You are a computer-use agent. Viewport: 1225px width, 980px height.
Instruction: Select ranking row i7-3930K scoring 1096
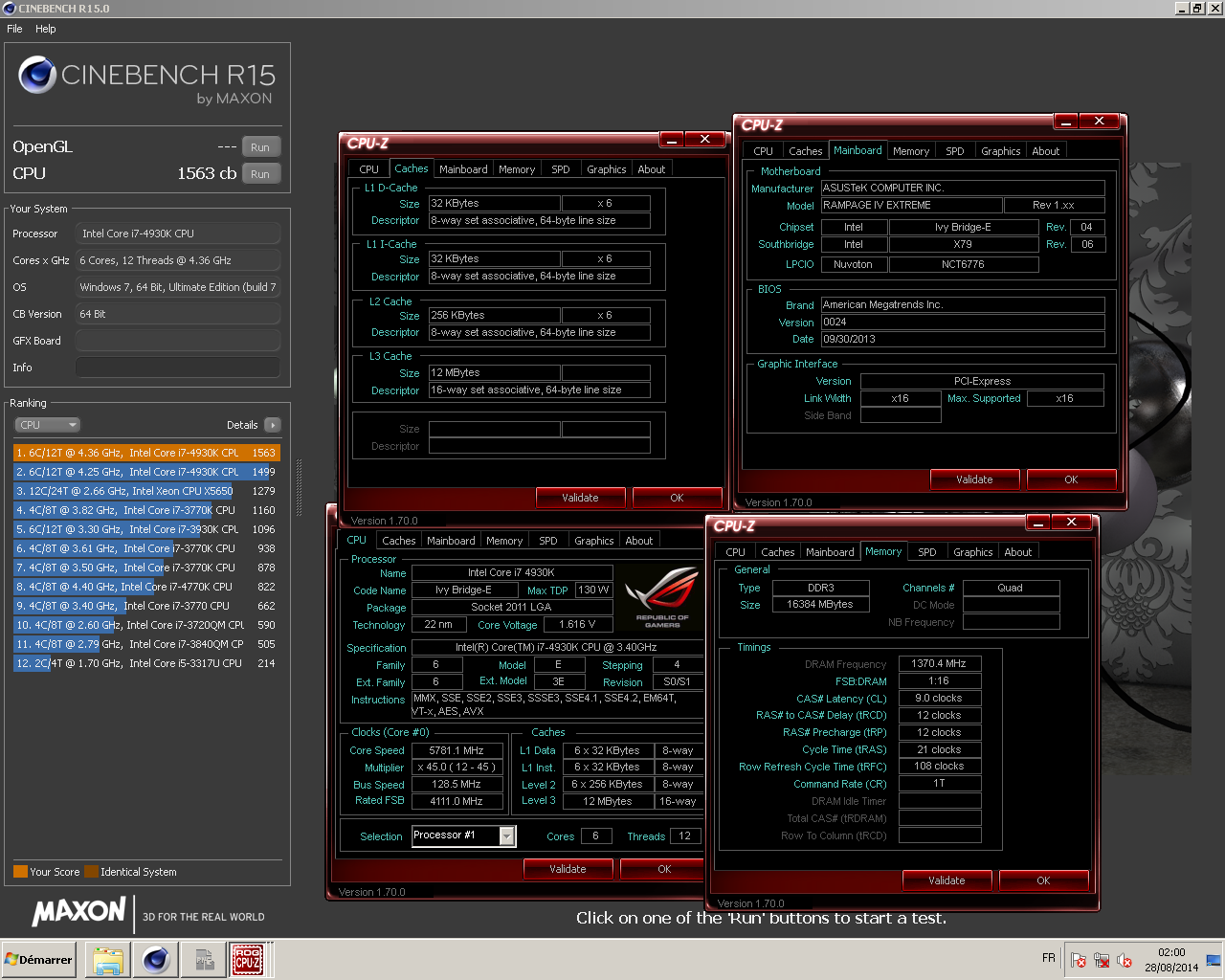click(x=146, y=529)
